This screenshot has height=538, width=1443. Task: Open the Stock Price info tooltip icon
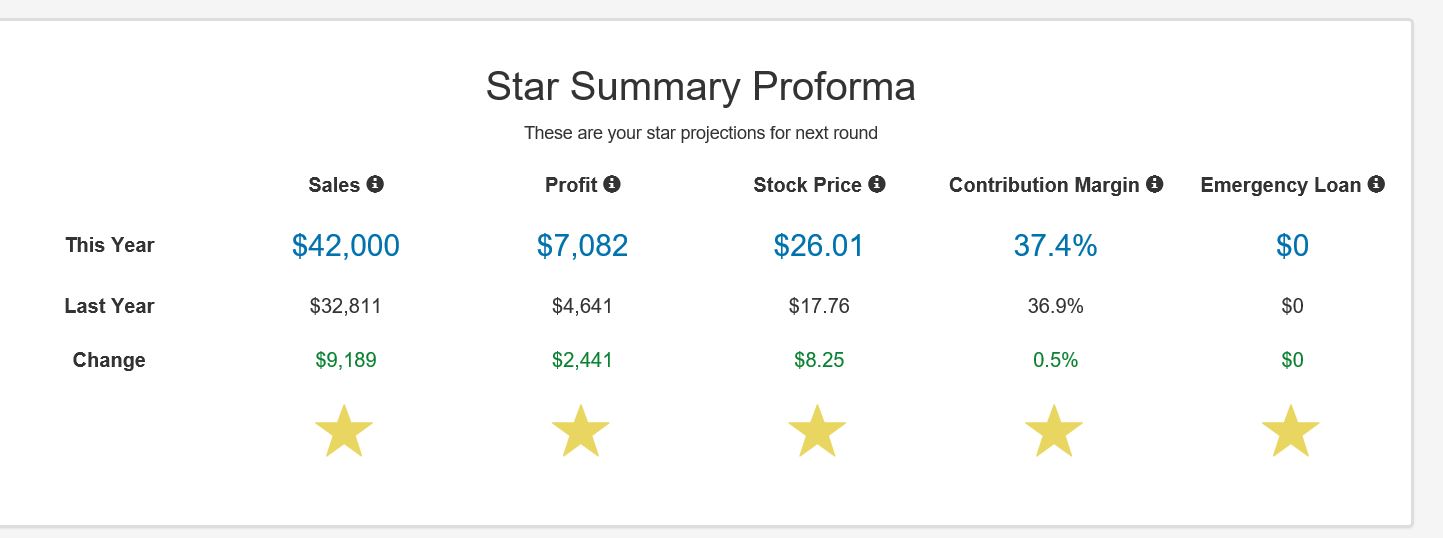point(877,184)
